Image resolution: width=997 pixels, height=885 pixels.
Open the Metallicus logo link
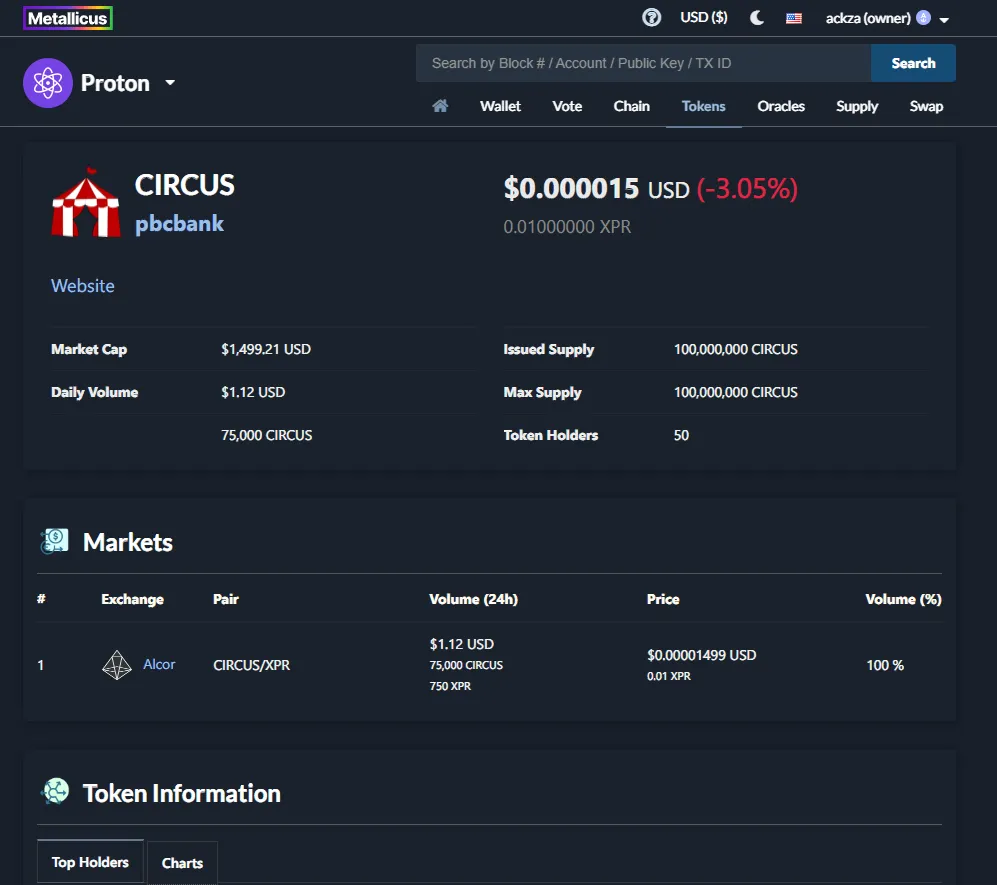click(67, 18)
